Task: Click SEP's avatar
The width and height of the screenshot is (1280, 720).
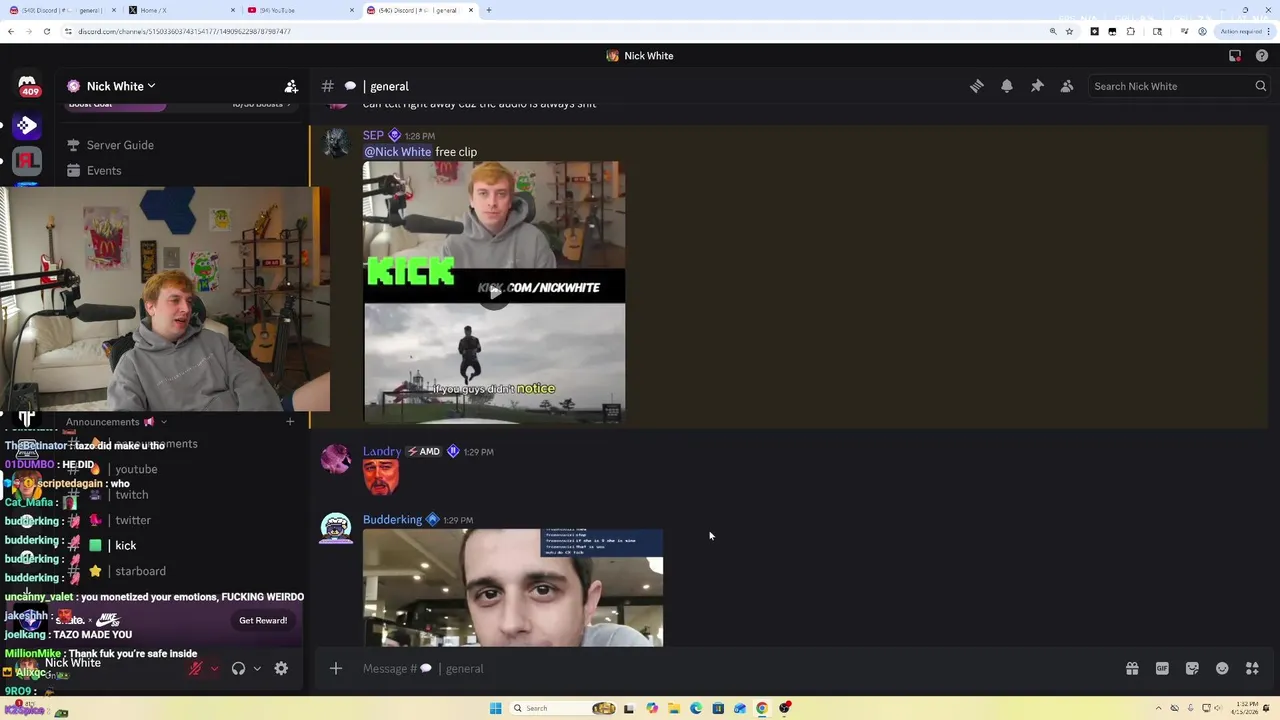Action: 336,143
